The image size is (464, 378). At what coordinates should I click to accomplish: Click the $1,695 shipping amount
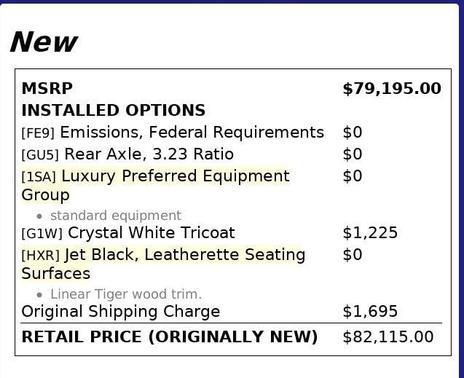pos(370,311)
